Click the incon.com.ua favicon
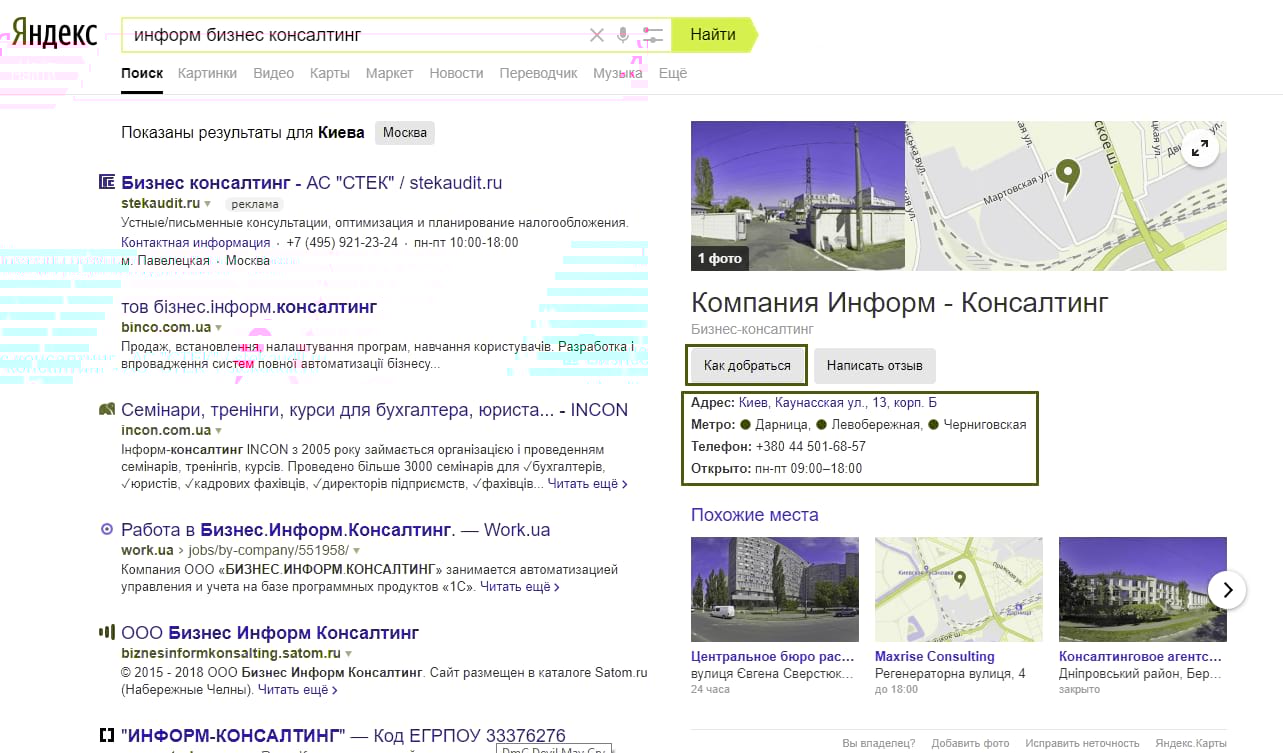The image size is (1283, 753). point(107,410)
